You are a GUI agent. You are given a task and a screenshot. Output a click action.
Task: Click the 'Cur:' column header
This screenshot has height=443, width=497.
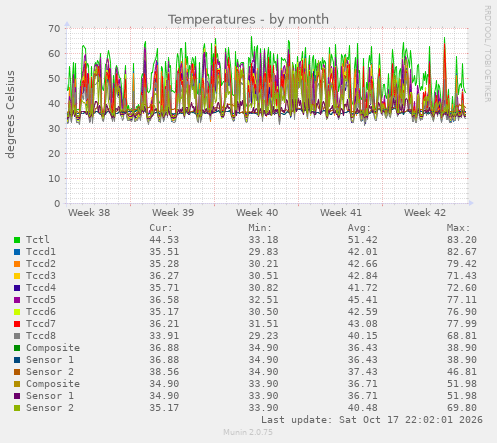(161, 228)
